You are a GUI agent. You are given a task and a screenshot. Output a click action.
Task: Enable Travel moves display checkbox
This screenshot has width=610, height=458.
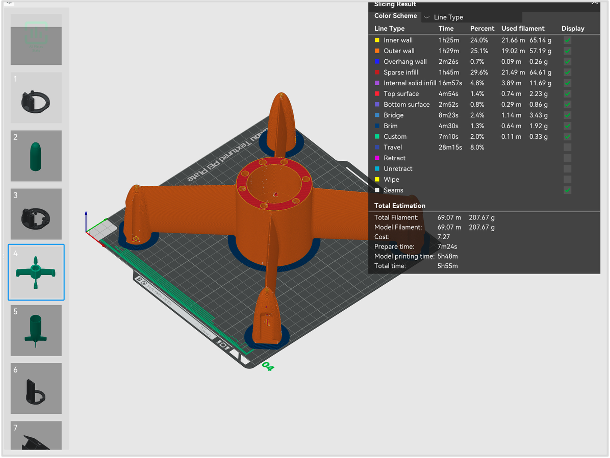(568, 147)
